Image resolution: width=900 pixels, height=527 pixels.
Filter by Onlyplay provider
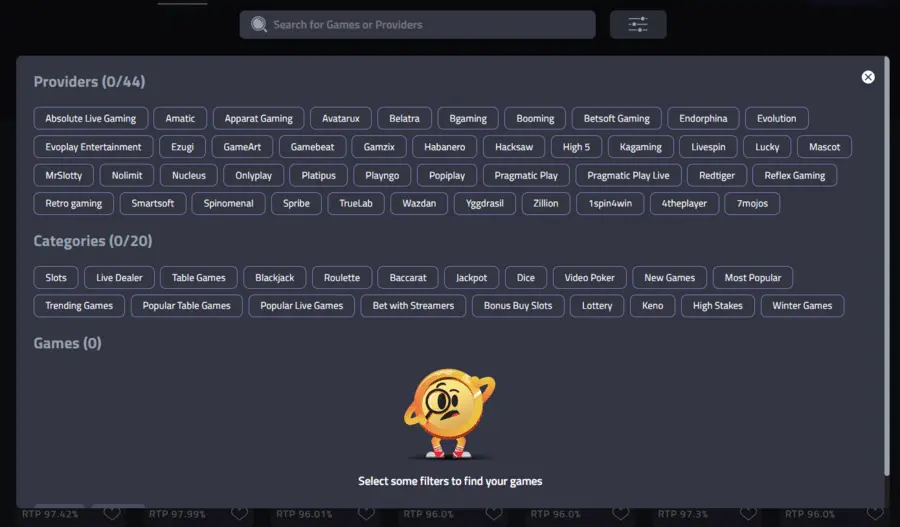[x=253, y=175]
